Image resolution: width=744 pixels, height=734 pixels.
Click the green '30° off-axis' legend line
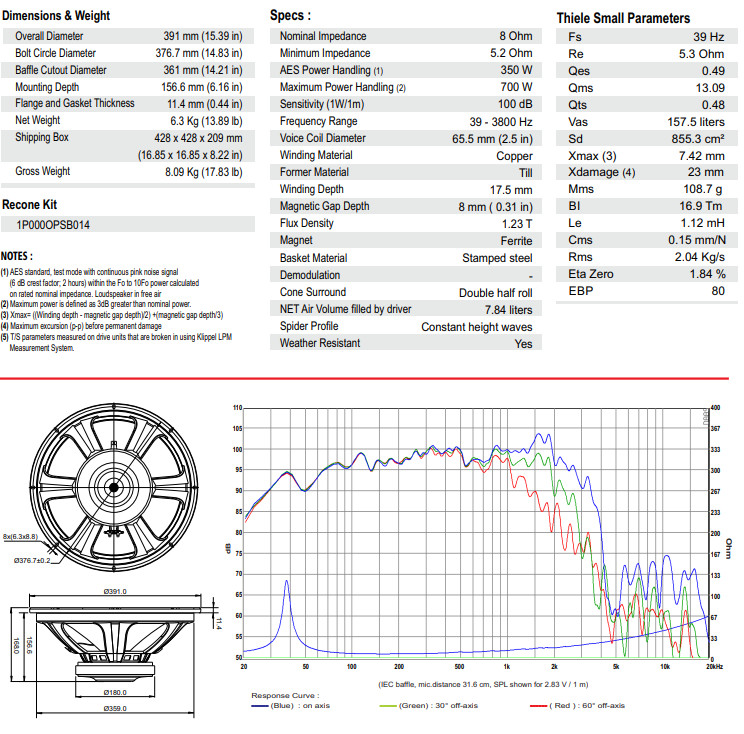point(388,706)
